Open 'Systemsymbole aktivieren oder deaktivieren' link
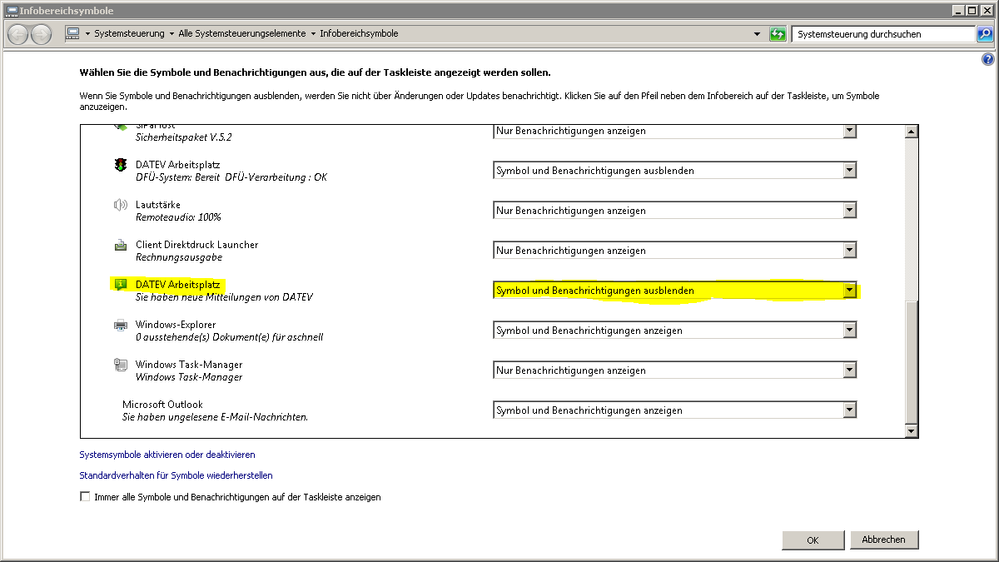 167,454
